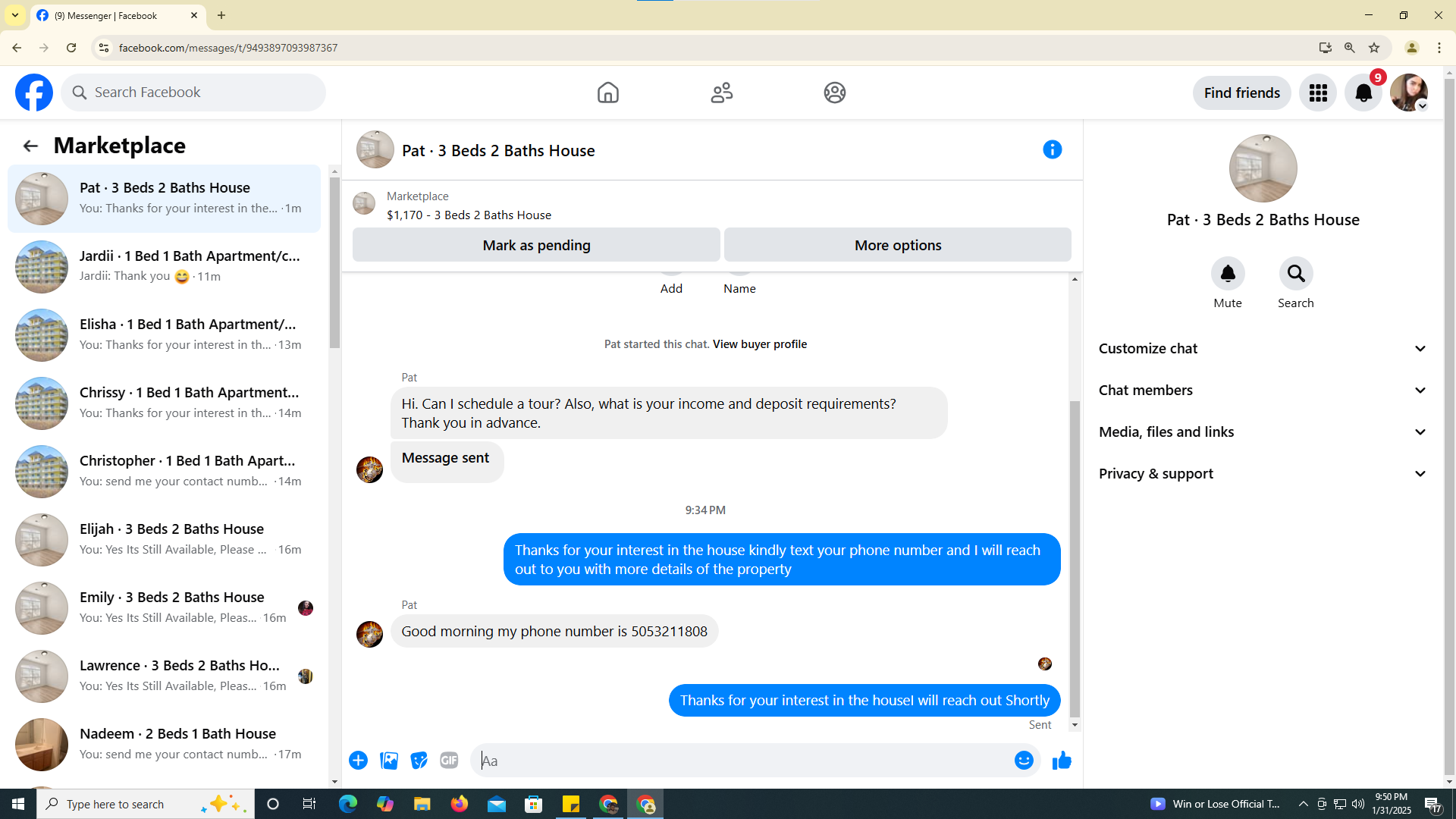This screenshot has height=819, width=1456.
Task: Mute this conversation with the bell icon
Action: (x=1227, y=273)
